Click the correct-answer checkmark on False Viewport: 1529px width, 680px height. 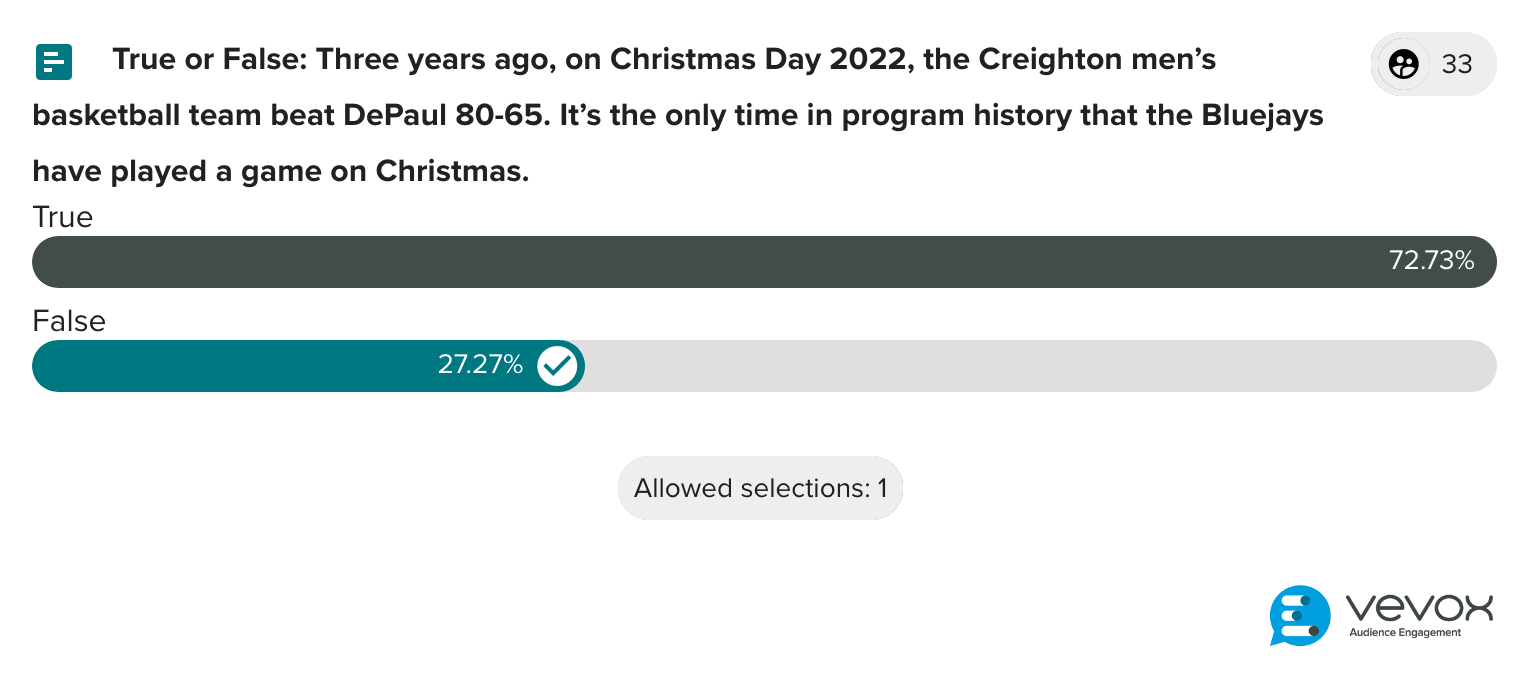(x=557, y=366)
